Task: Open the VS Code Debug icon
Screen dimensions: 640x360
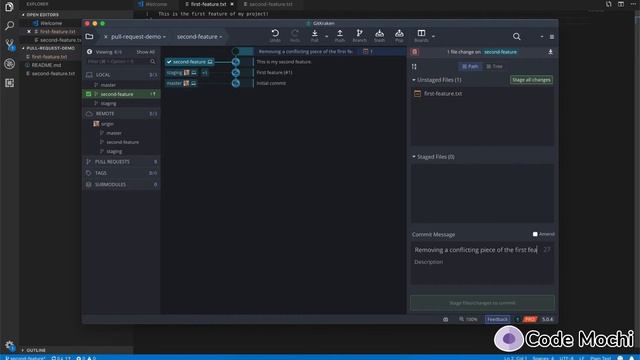Action: click(9, 64)
